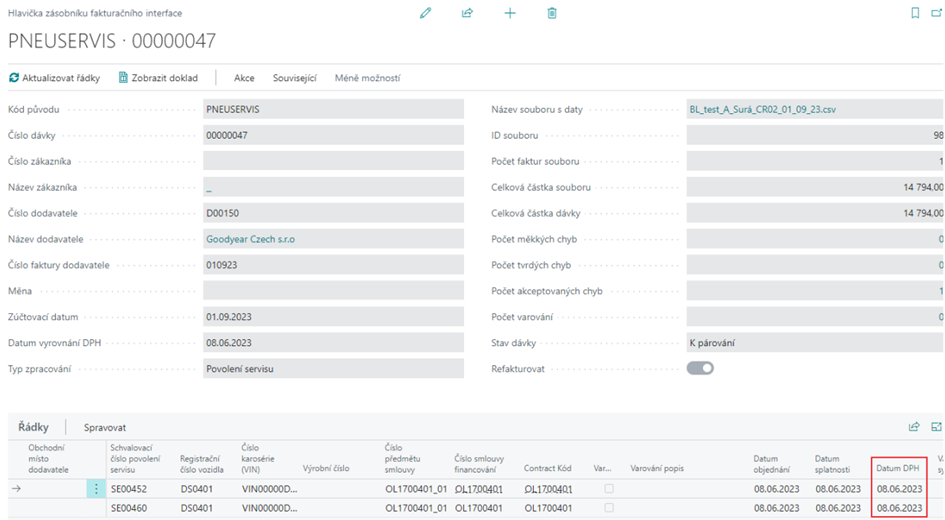Select the Řádky tab heading
The image size is (945, 520).
[x=33, y=427]
